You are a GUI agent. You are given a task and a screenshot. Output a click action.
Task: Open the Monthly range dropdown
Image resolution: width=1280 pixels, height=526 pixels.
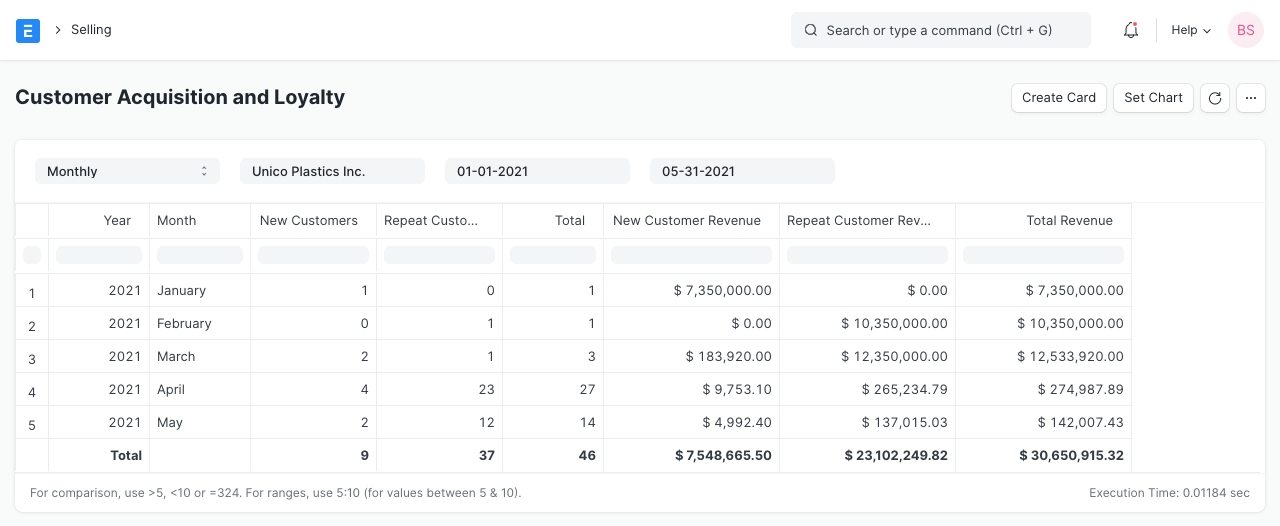pos(127,171)
